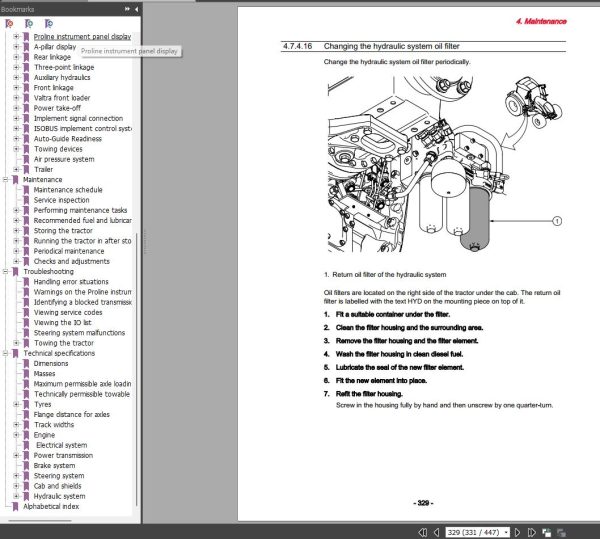Viewport: 600px width, 539px height.
Task: Open the Track widths bookmark
Action: pyautogui.click(x=54, y=425)
